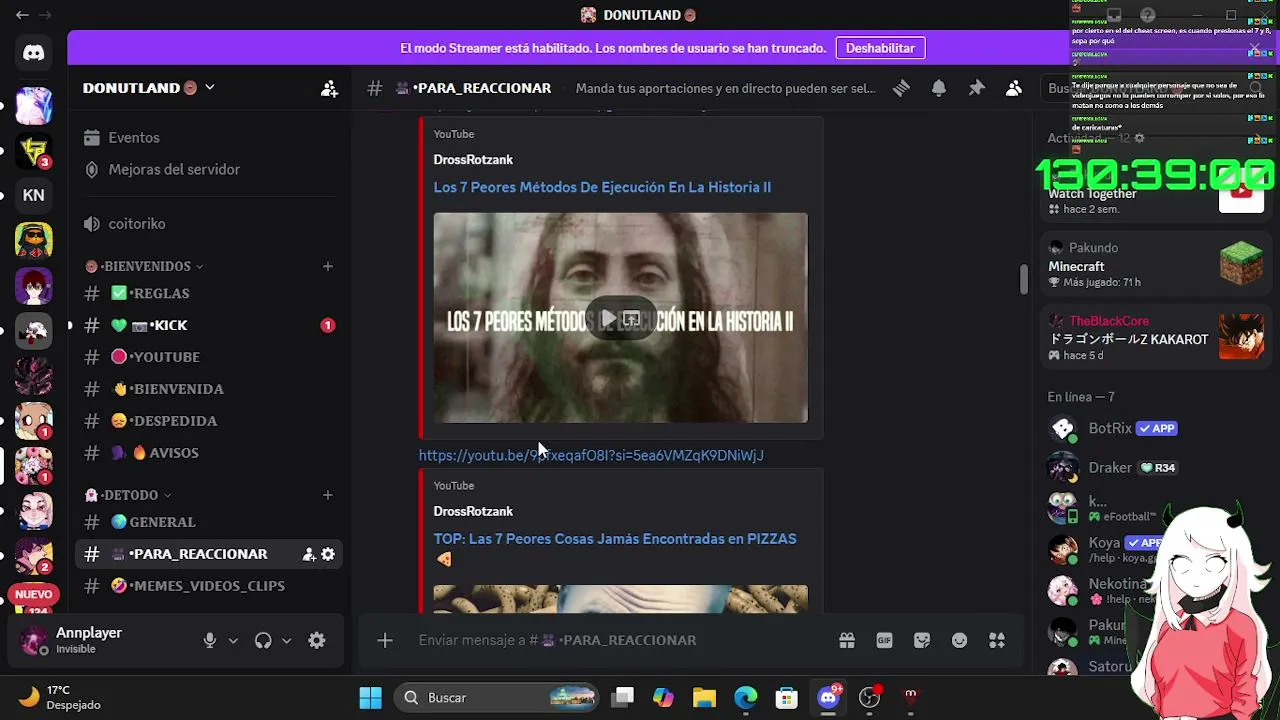Screen dimensions: 1280x720
Task: Add channel to DETODO category
Action: point(327,495)
